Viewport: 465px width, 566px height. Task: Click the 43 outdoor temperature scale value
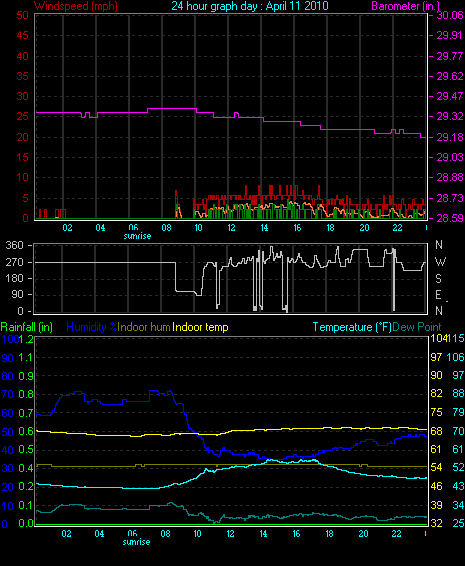coord(458,486)
